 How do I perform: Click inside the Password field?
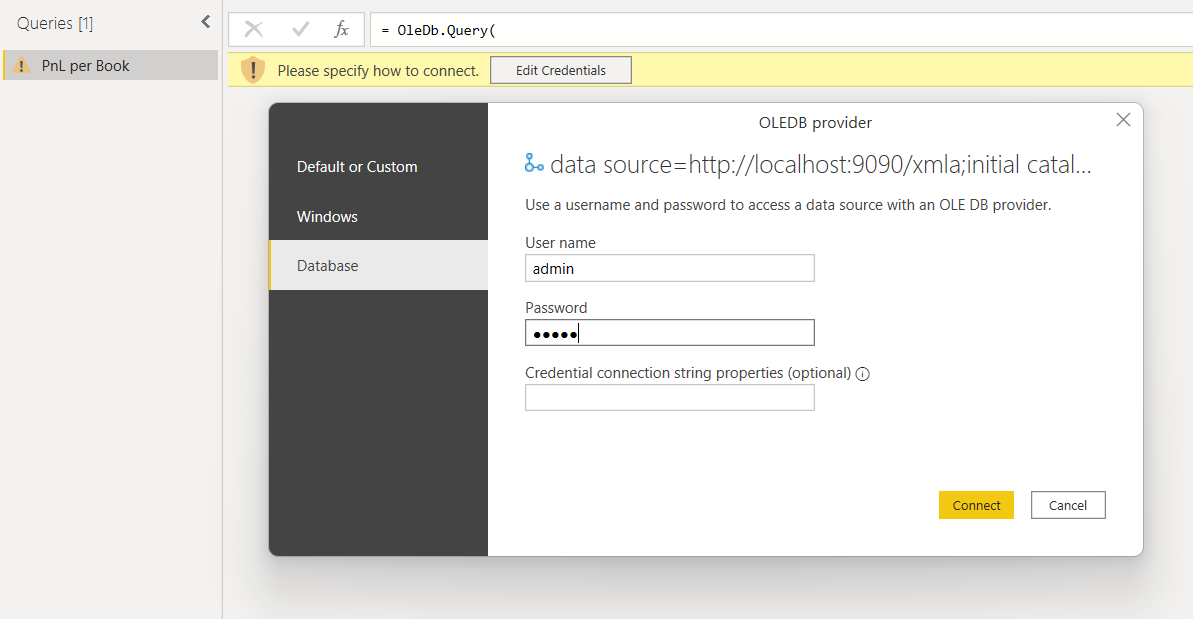669,333
